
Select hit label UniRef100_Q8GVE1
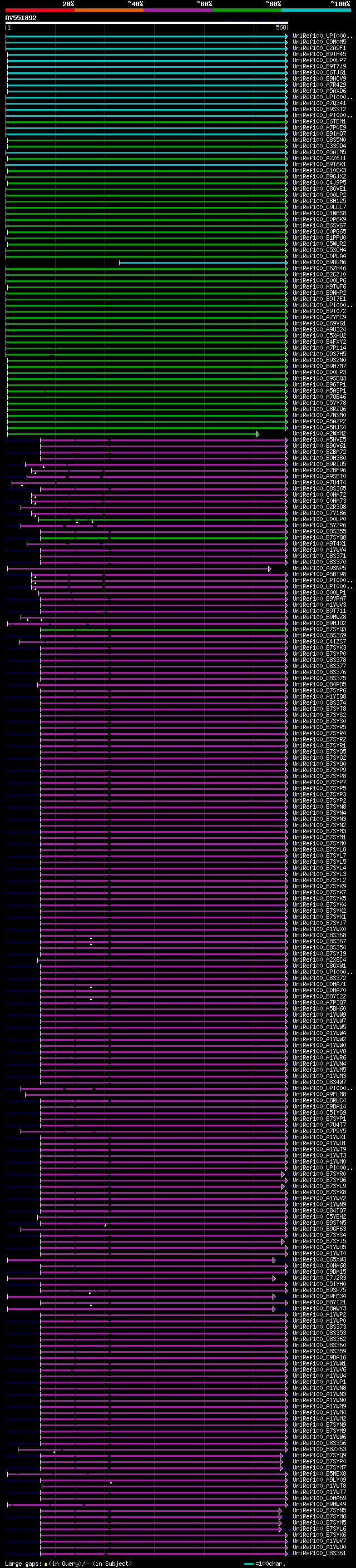coord(319,189)
